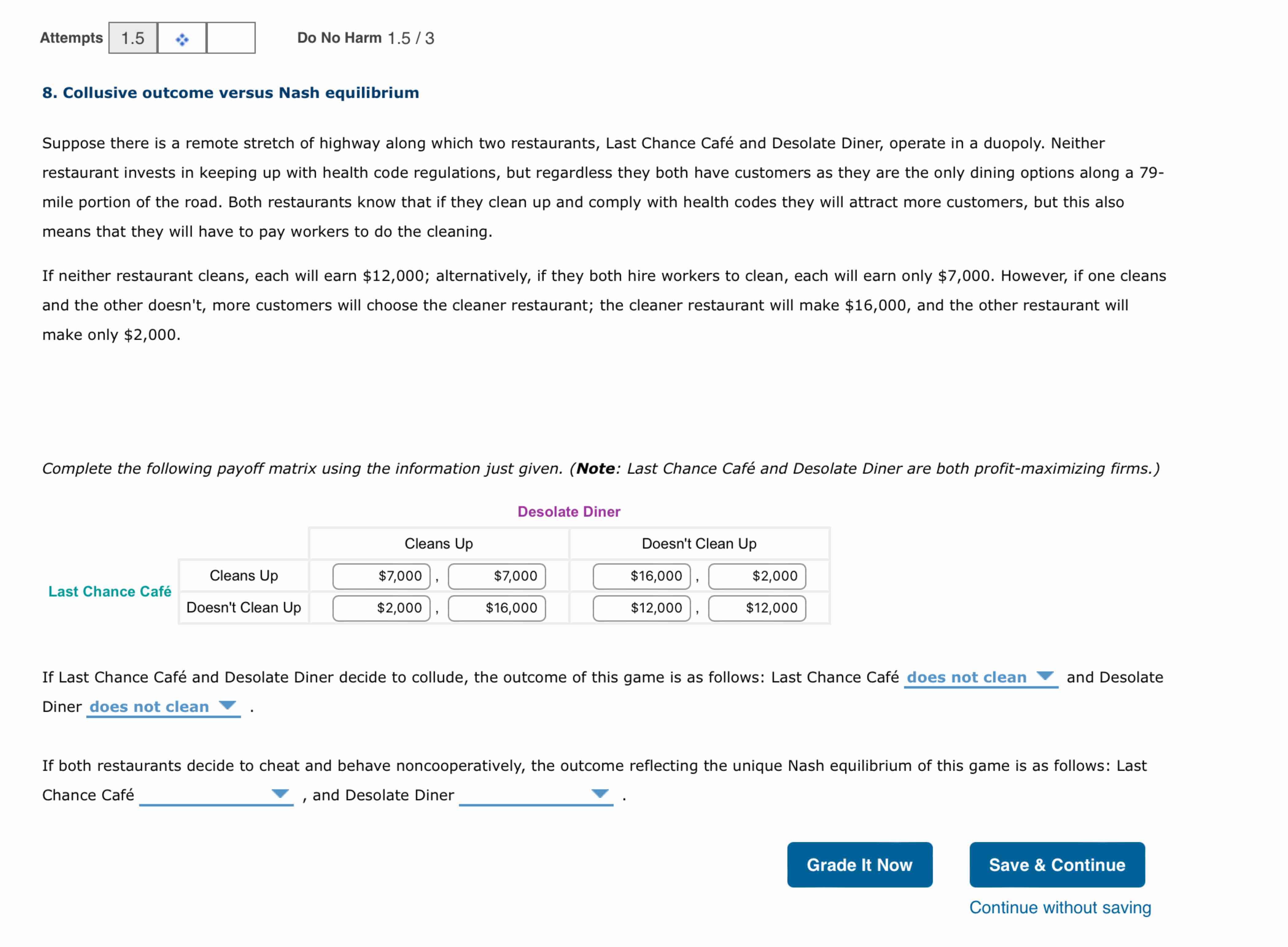Screen dimensions: 1288x947
Task: Click Continue without saving link
Action: [x=1059, y=907]
